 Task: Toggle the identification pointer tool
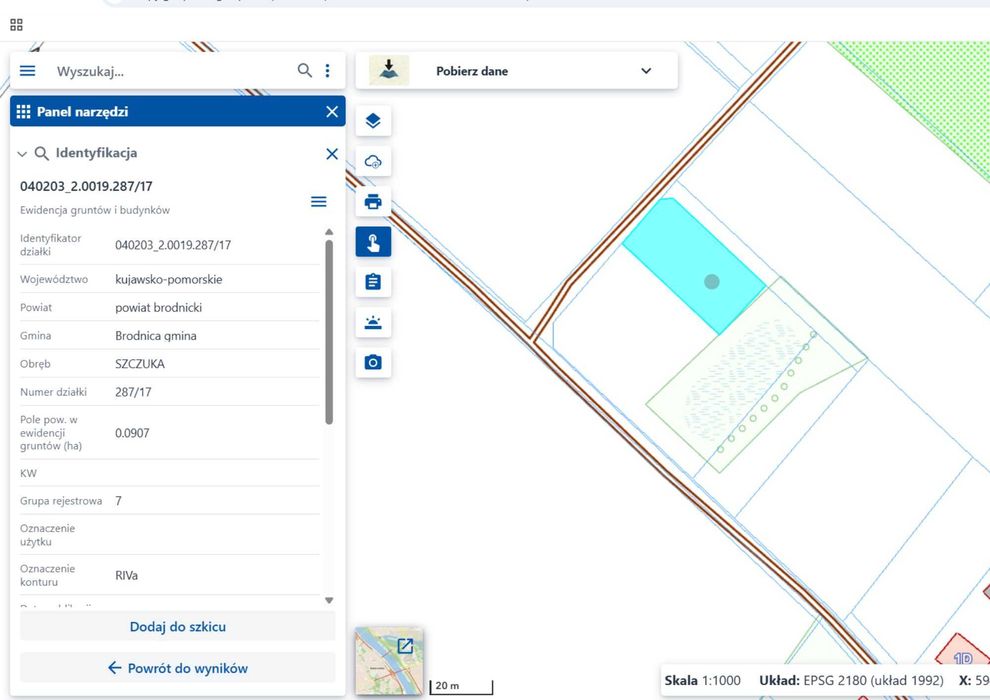point(373,242)
